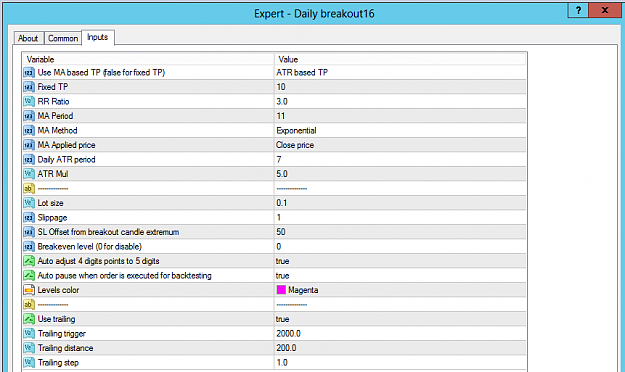
Task: Close the Expert Daily breakout16 dialog
Action: (605, 10)
